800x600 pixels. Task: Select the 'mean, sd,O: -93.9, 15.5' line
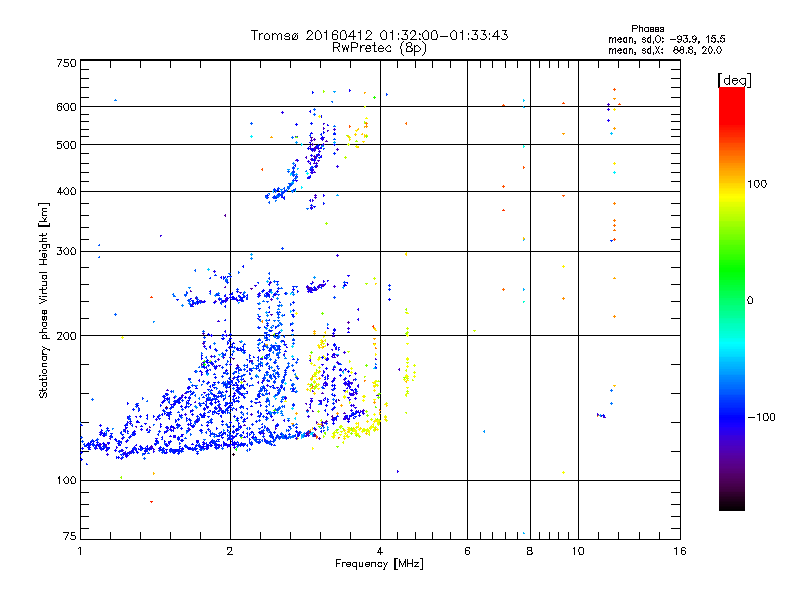point(666,39)
